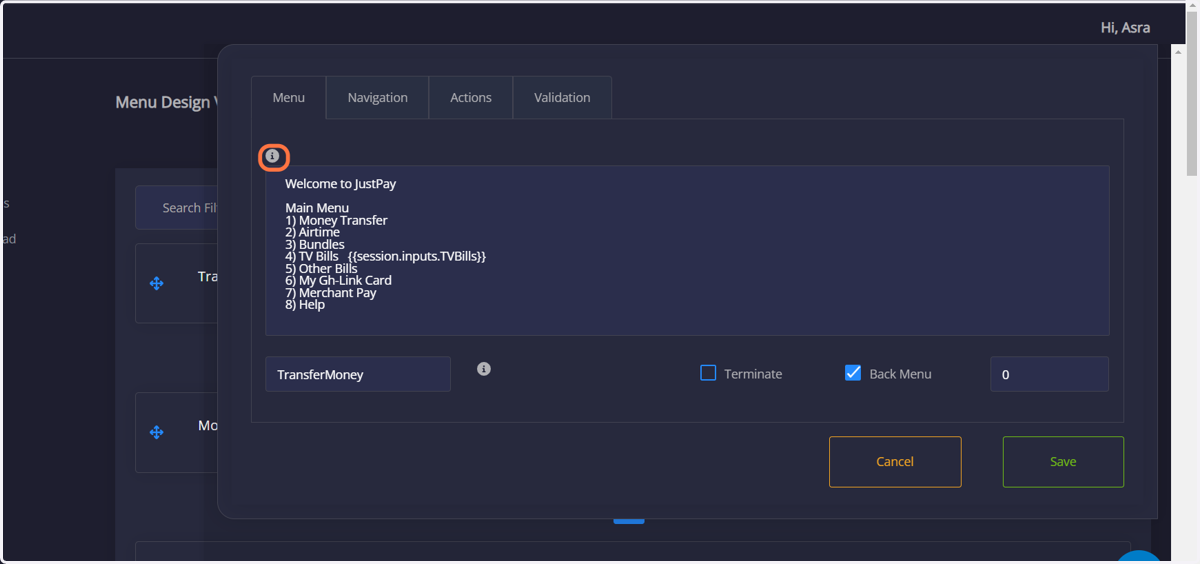Switch to the Menu tab

[x=289, y=97]
